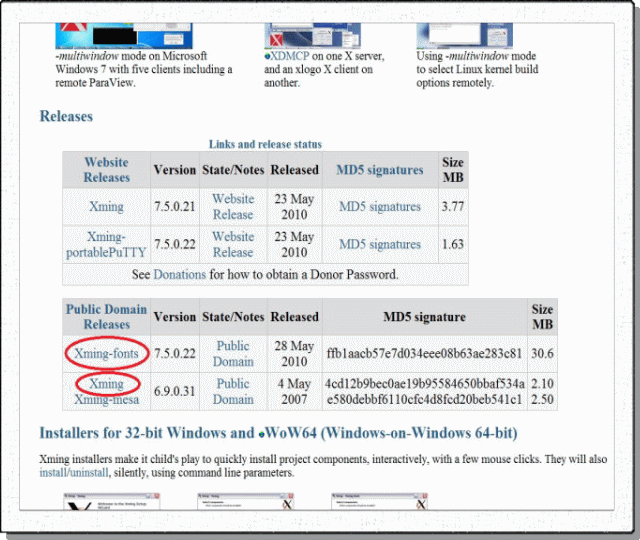Open the second installer screenshot thumbnail
This screenshot has height=540, width=640.
[x=246, y=501]
